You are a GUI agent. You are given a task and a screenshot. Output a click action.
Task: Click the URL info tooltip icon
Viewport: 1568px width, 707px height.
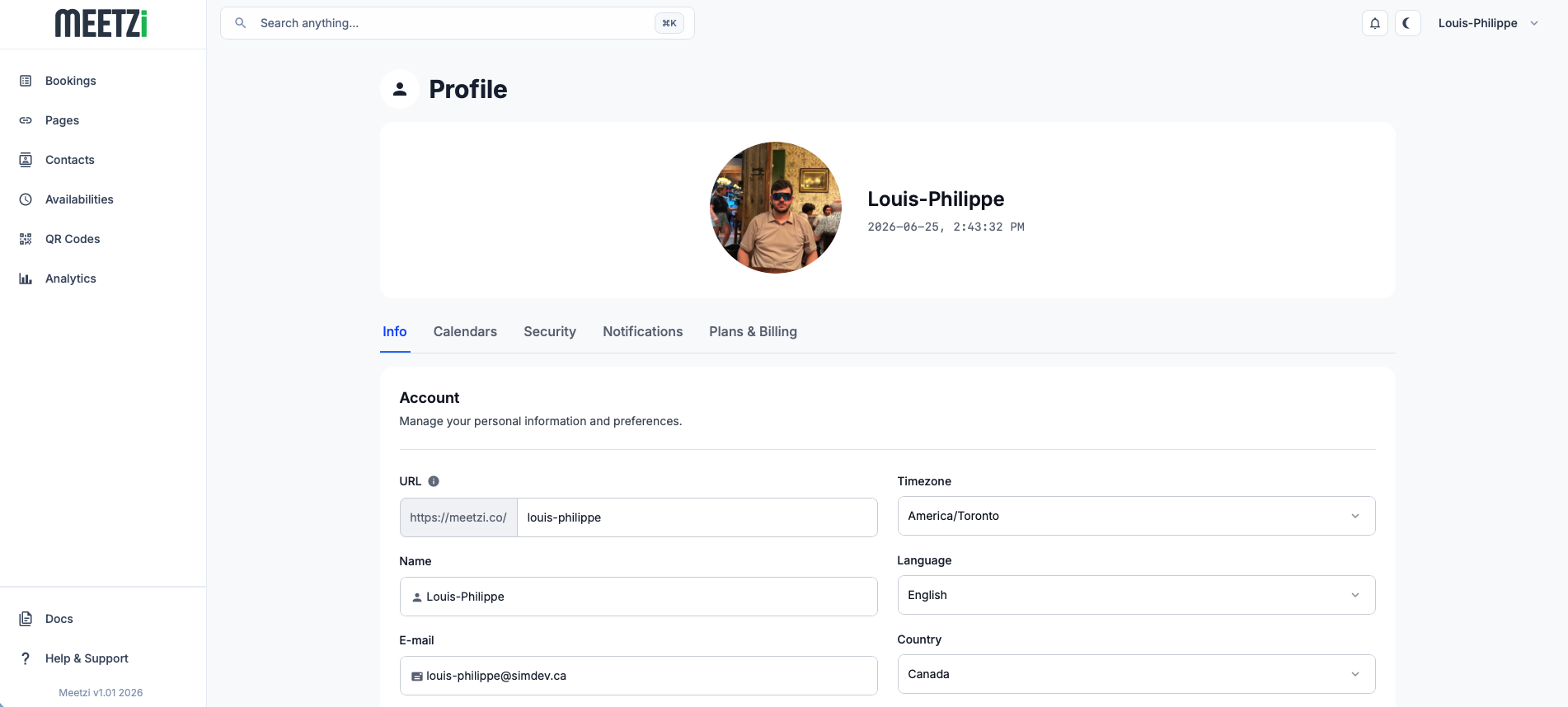(434, 481)
